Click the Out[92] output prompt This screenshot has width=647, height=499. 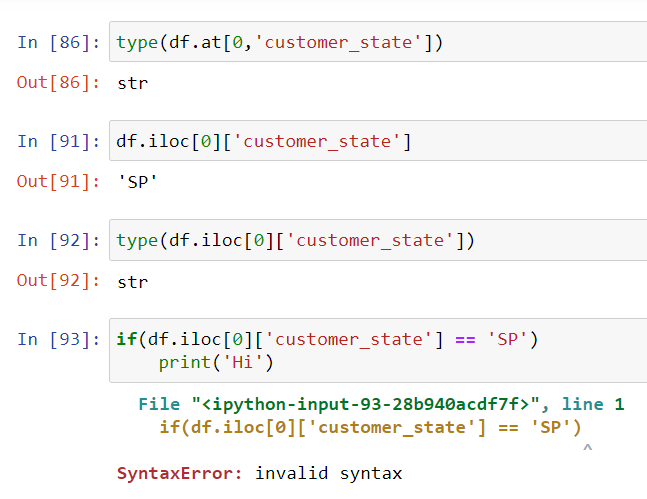pyautogui.click(x=58, y=281)
